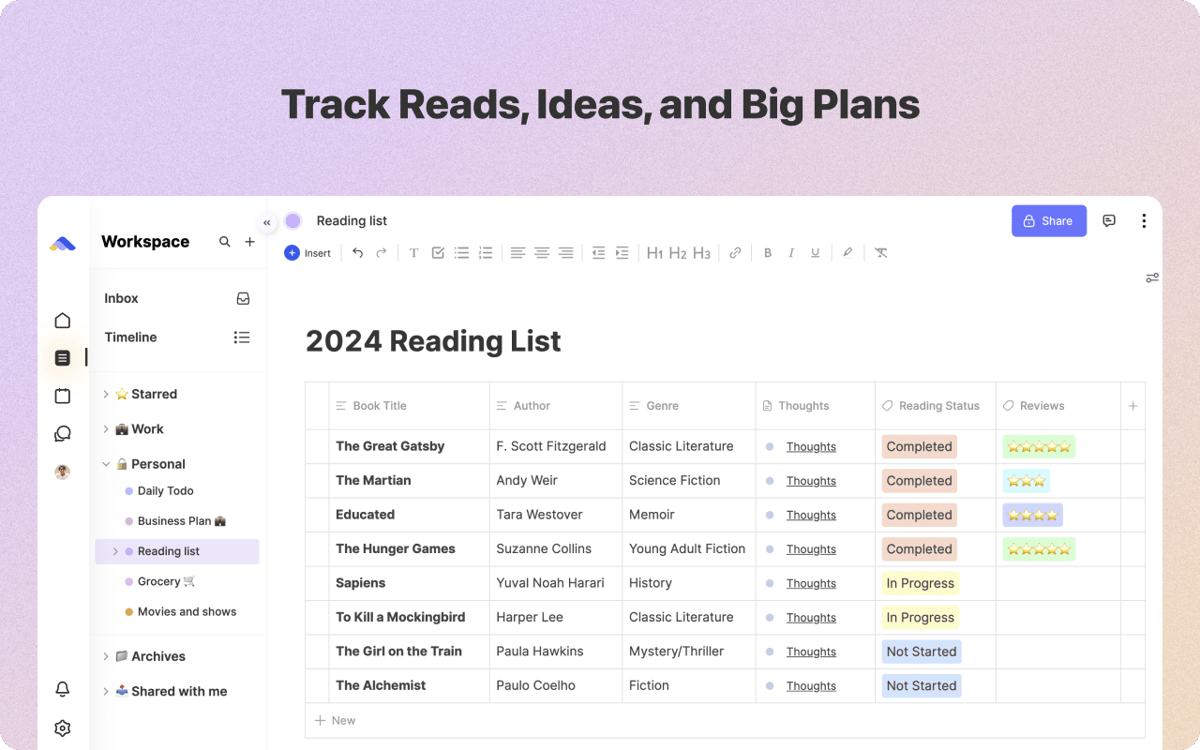Click the Share button

tap(1048, 221)
